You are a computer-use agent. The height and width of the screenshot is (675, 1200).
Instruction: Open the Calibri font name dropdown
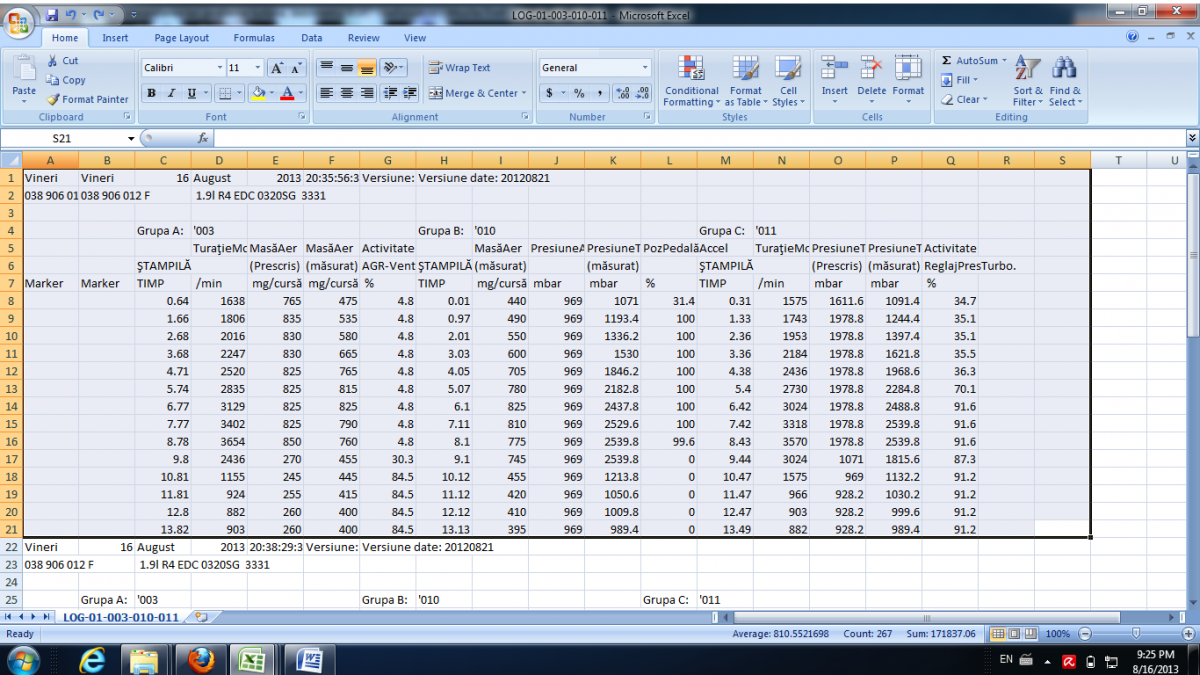(220, 68)
